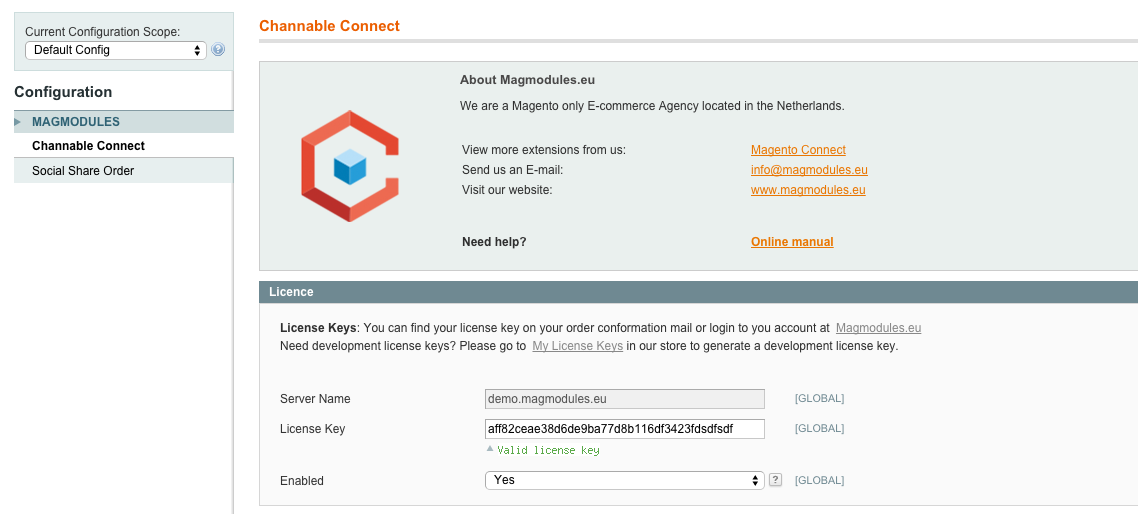Screen dimensions: 1138x514
Task: Open the Magento Connect link
Action: [x=798, y=150]
